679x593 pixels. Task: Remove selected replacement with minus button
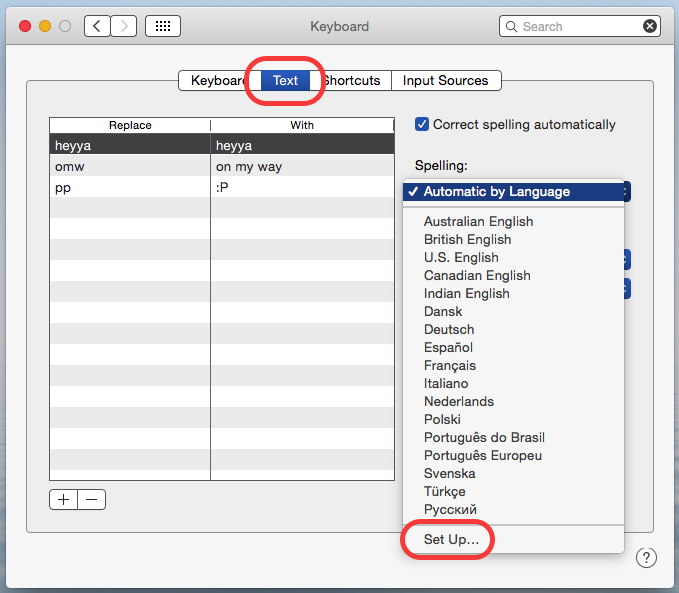tap(91, 499)
